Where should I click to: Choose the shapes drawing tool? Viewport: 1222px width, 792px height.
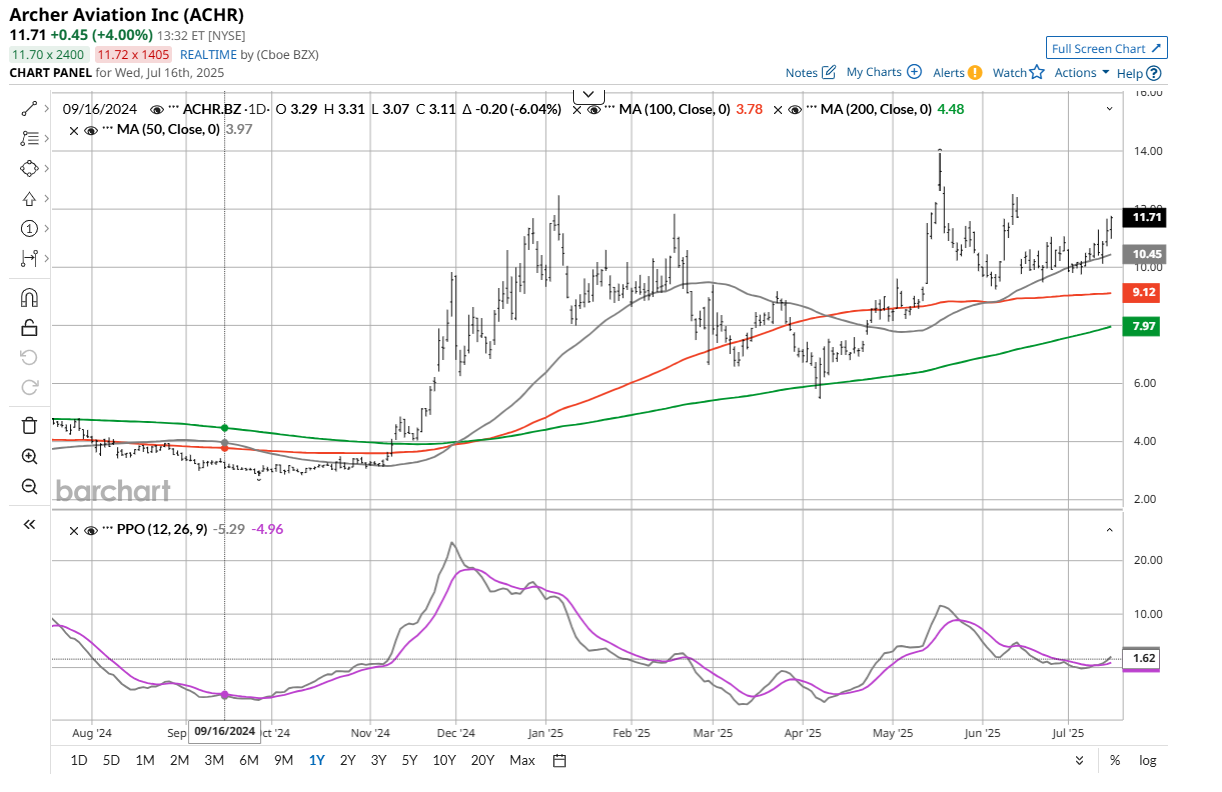28,168
